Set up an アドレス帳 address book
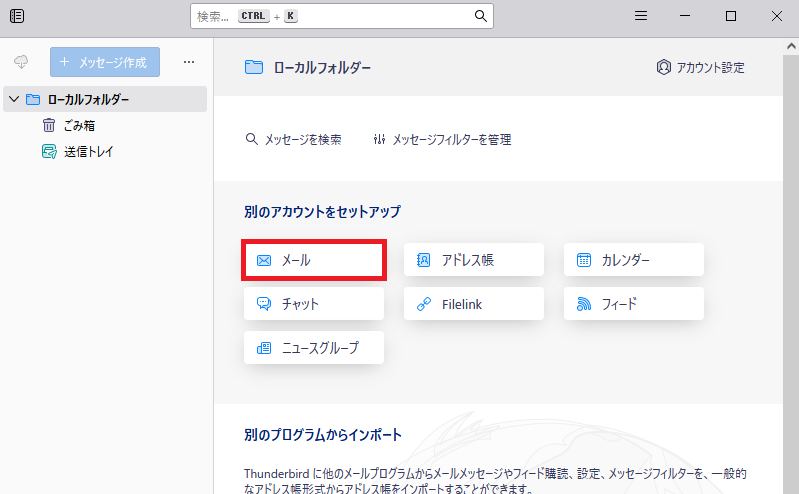The height and width of the screenshot is (494, 799). click(474, 260)
